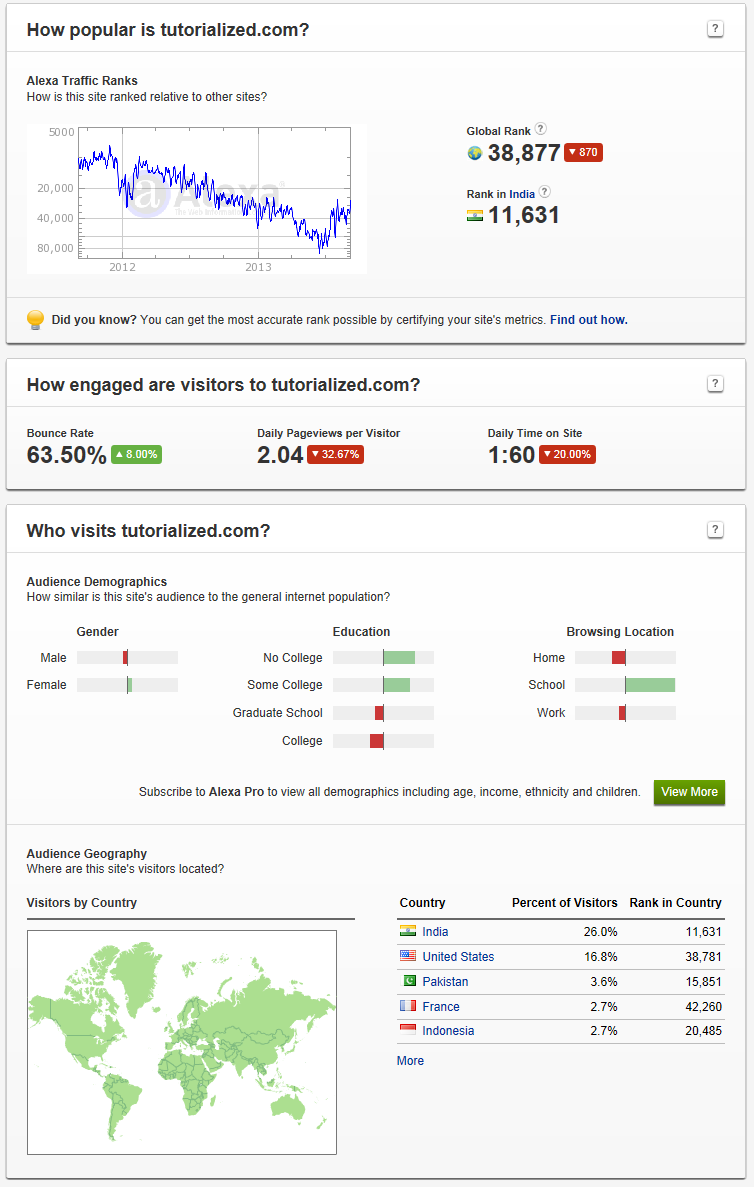This screenshot has width=754, height=1187.
Task: Click question mark next to Global Rank
Action: tap(541, 129)
